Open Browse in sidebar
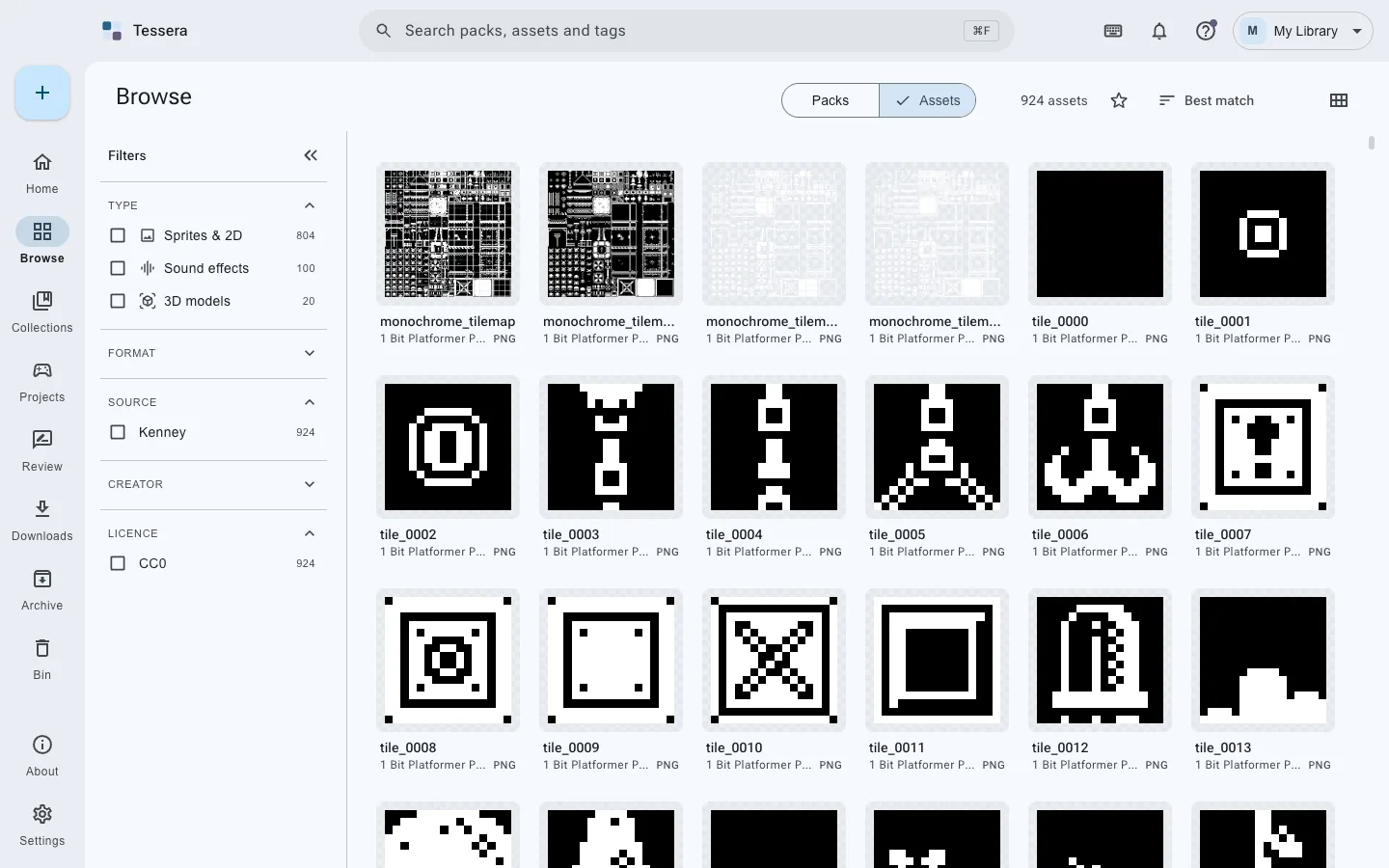The height and width of the screenshot is (868, 1389). pos(42,241)
